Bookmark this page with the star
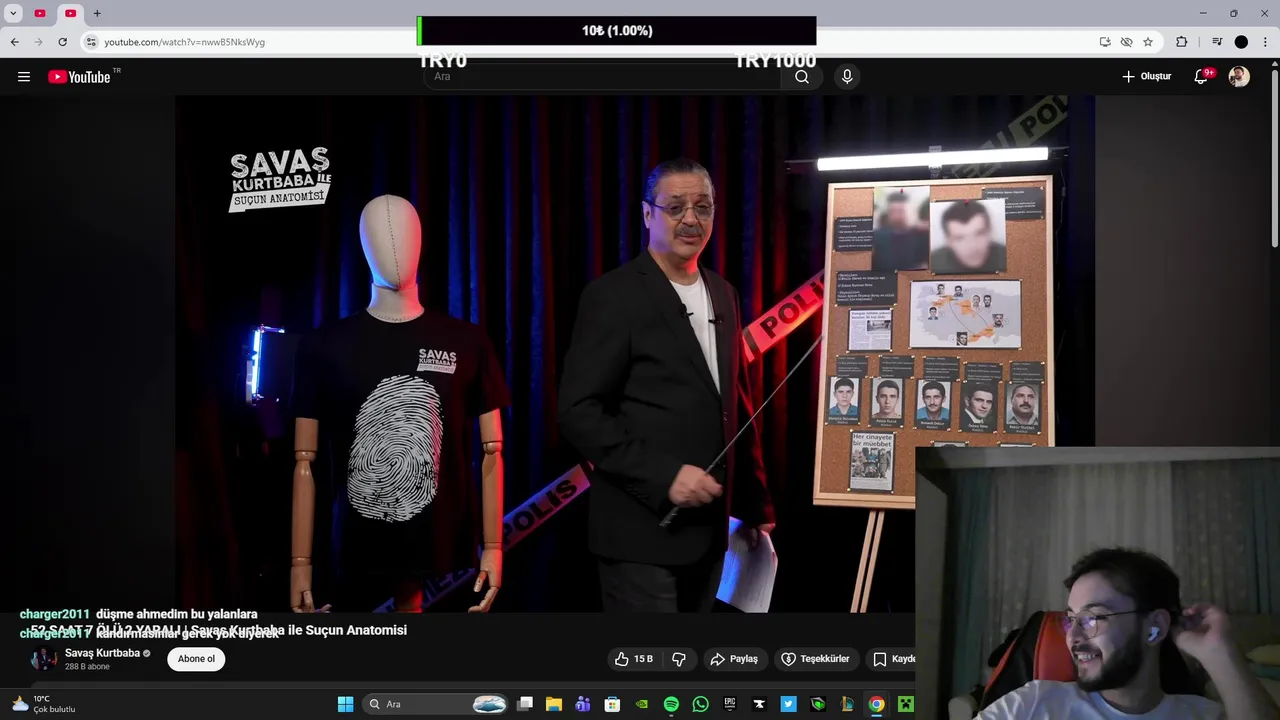 point(1148,42)
